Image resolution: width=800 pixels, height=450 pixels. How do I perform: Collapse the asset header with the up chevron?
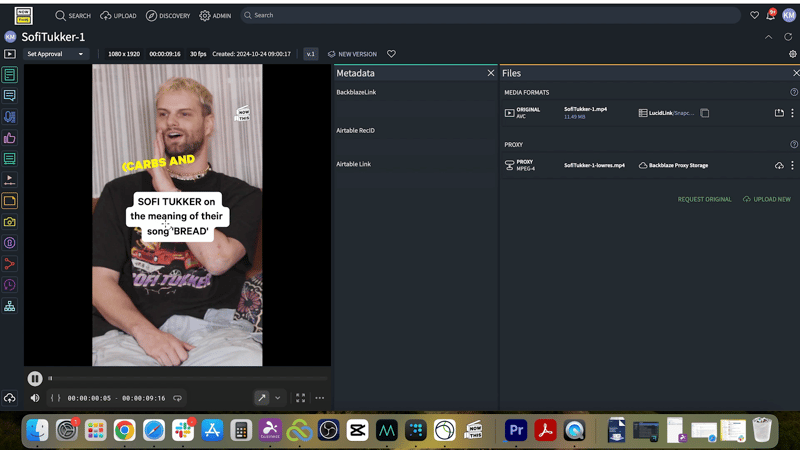(x=768, y=37)
